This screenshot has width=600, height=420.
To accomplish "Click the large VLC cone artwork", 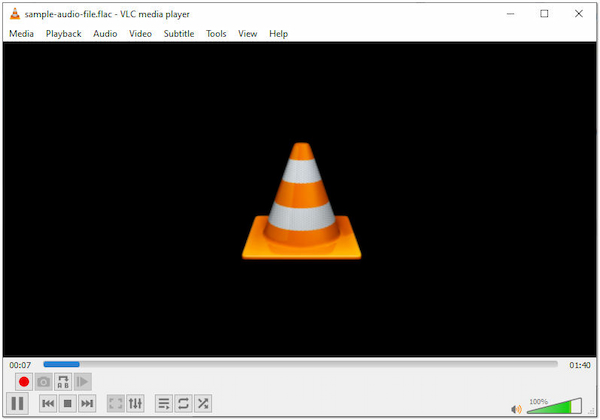I will point(302,201).
